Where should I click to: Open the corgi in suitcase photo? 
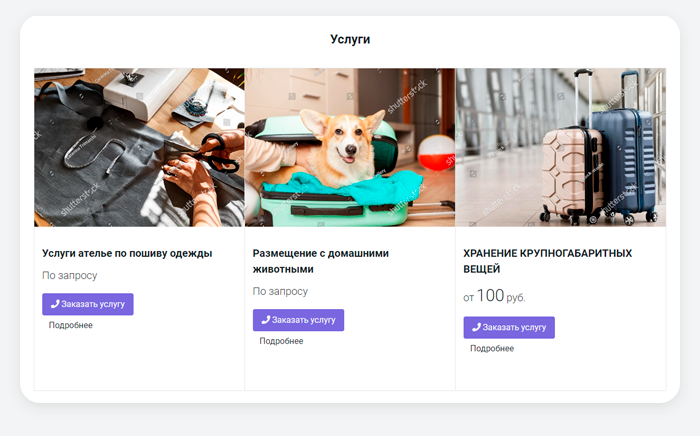point(350,147)
